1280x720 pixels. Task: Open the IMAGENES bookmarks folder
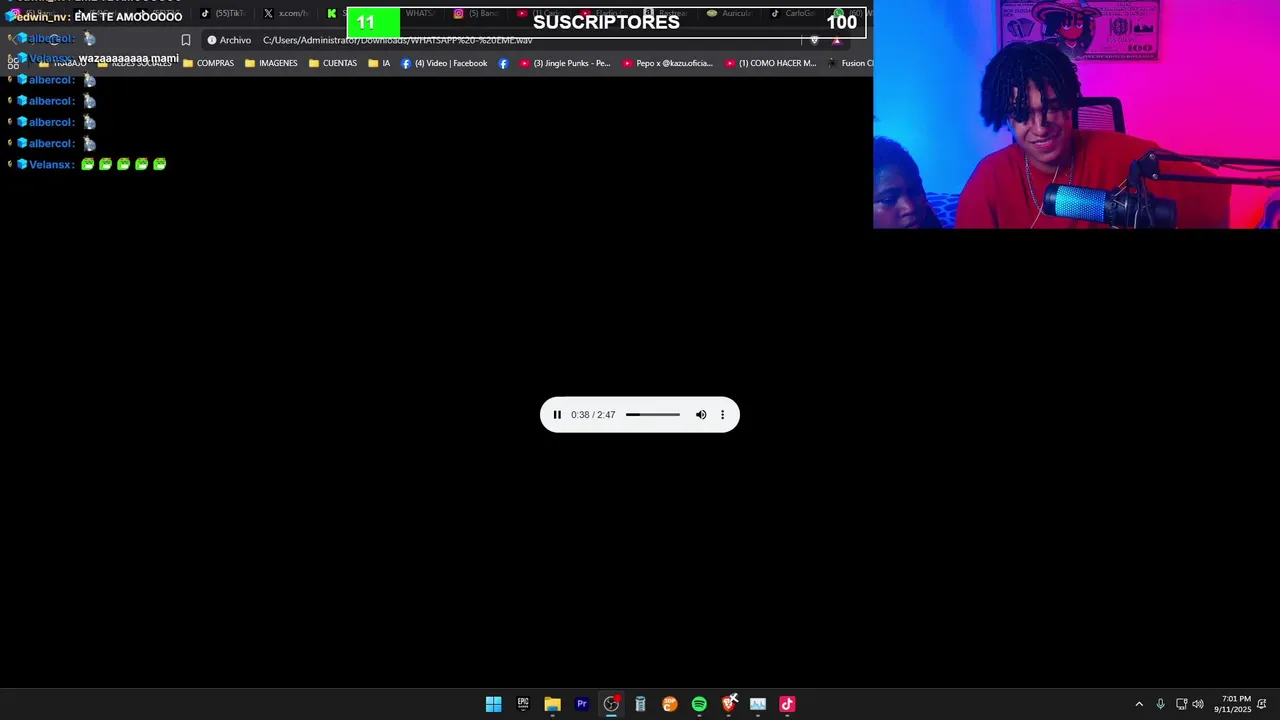pos(271,63)
